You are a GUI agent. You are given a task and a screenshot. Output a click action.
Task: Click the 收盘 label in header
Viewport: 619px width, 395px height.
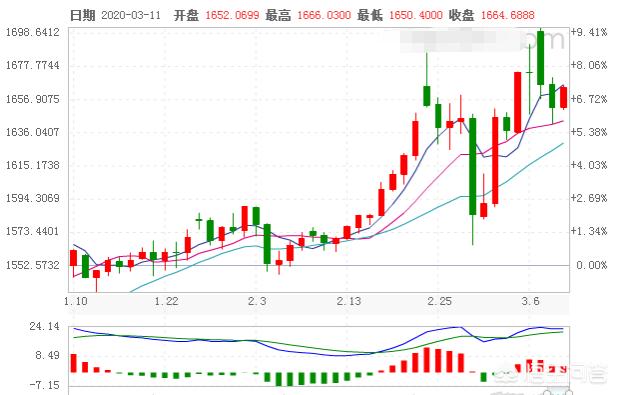pyautogui.click(x=461, y=15)
